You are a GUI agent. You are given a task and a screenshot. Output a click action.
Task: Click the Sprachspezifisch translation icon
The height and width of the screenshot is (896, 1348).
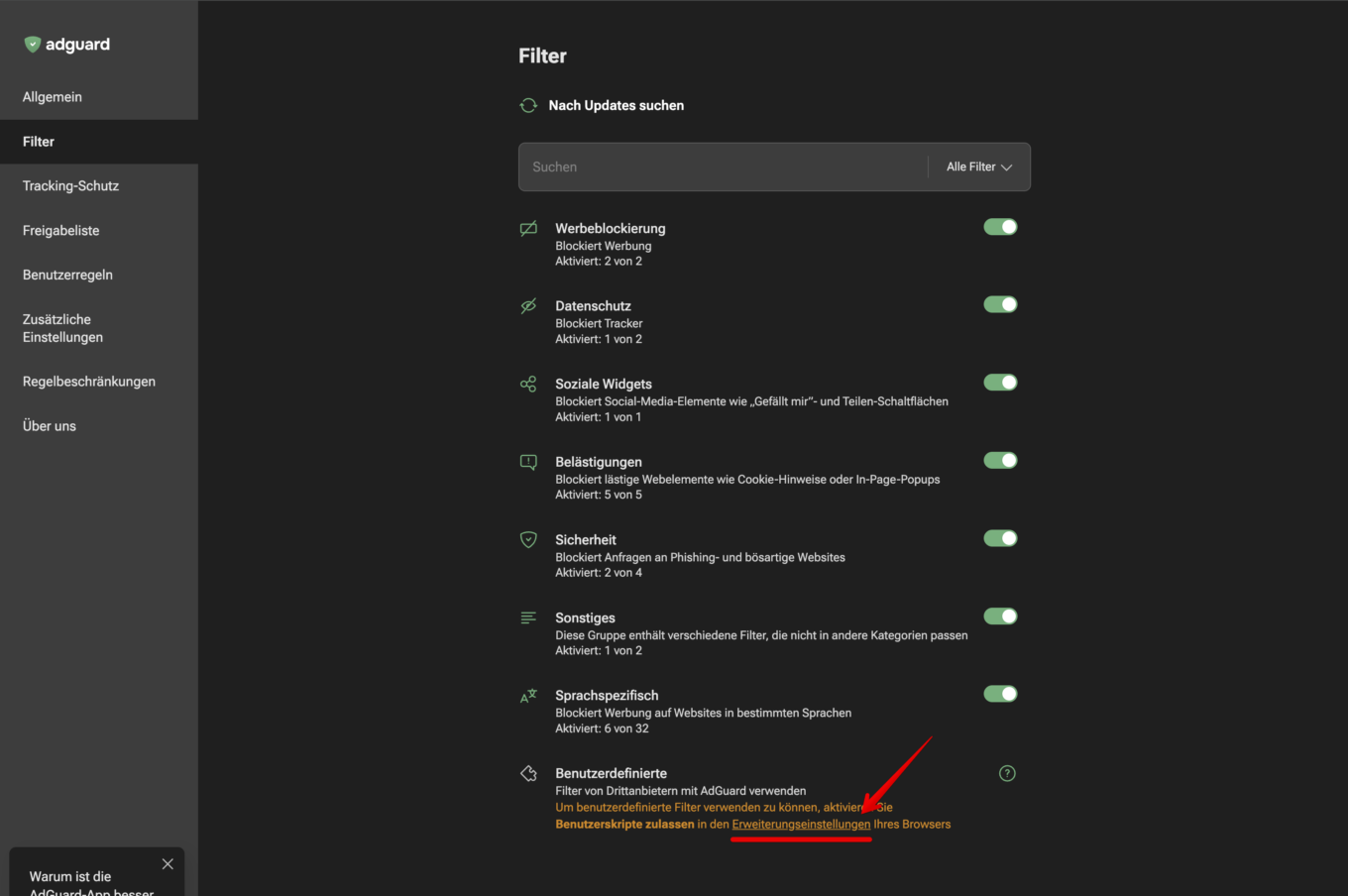(528, 696)
